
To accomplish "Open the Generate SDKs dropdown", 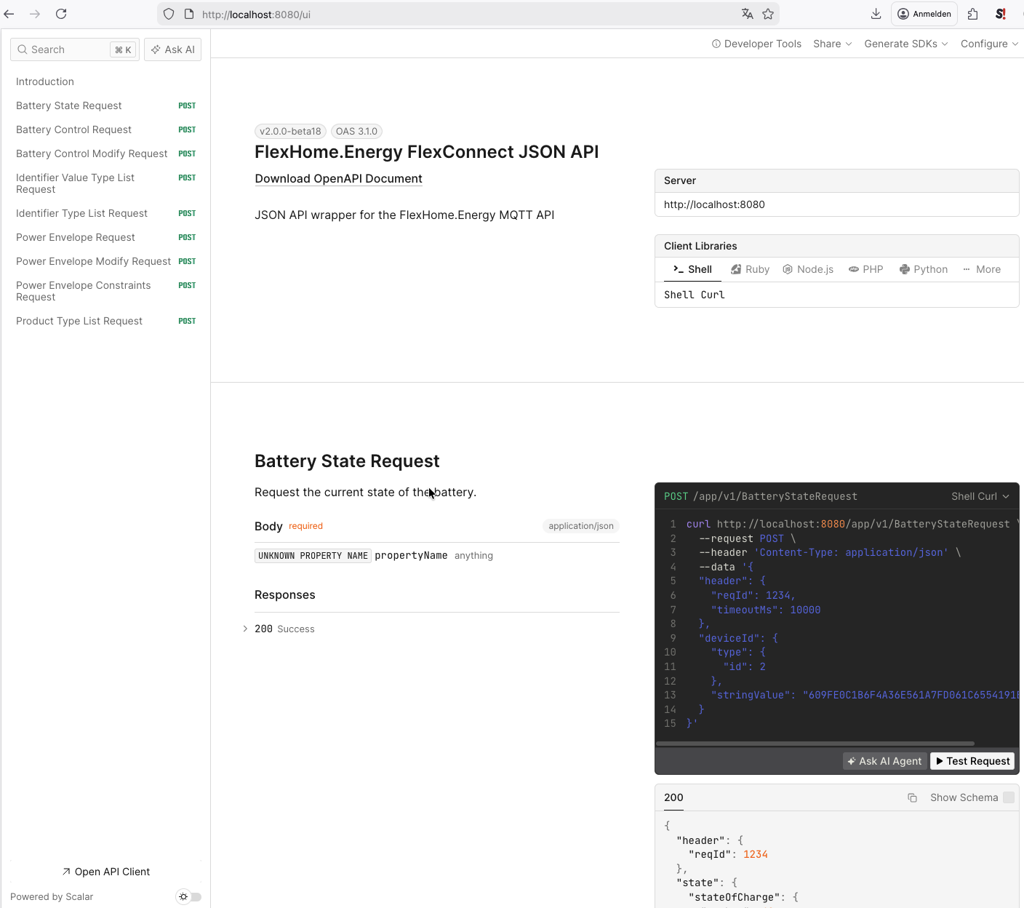I will pos(905,44).
